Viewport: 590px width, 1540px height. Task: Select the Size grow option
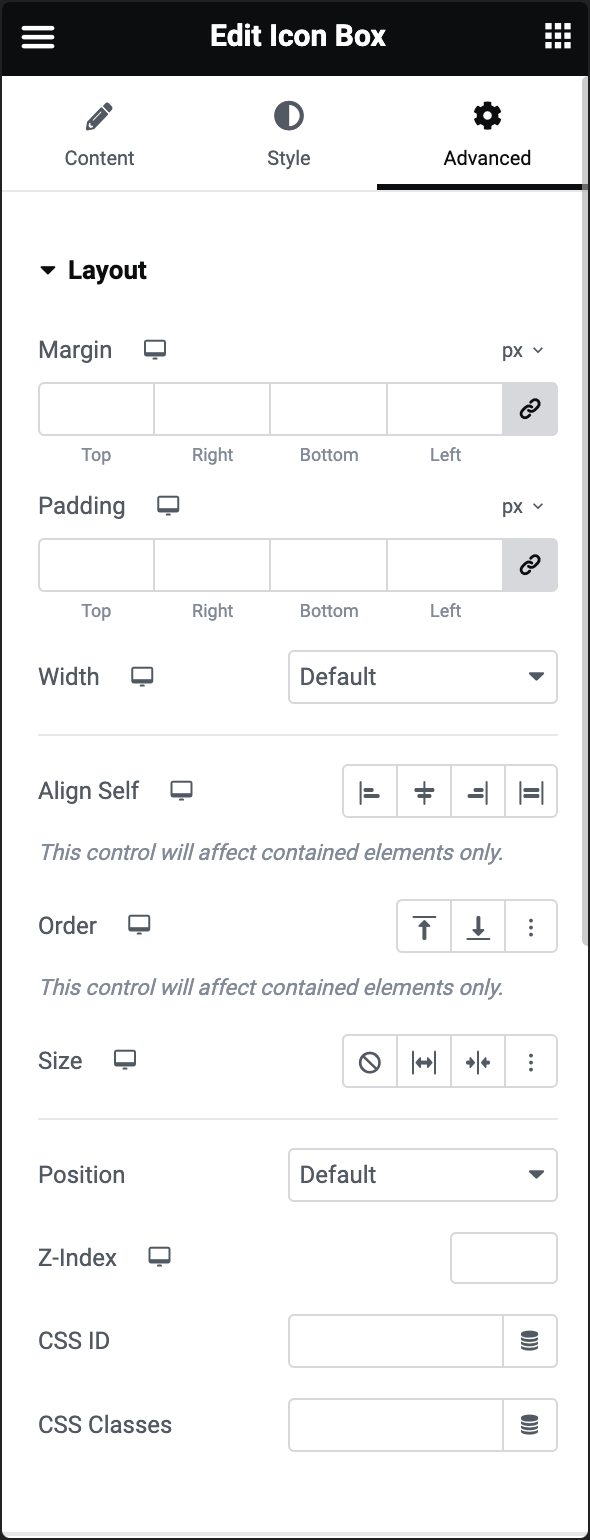423,1061
